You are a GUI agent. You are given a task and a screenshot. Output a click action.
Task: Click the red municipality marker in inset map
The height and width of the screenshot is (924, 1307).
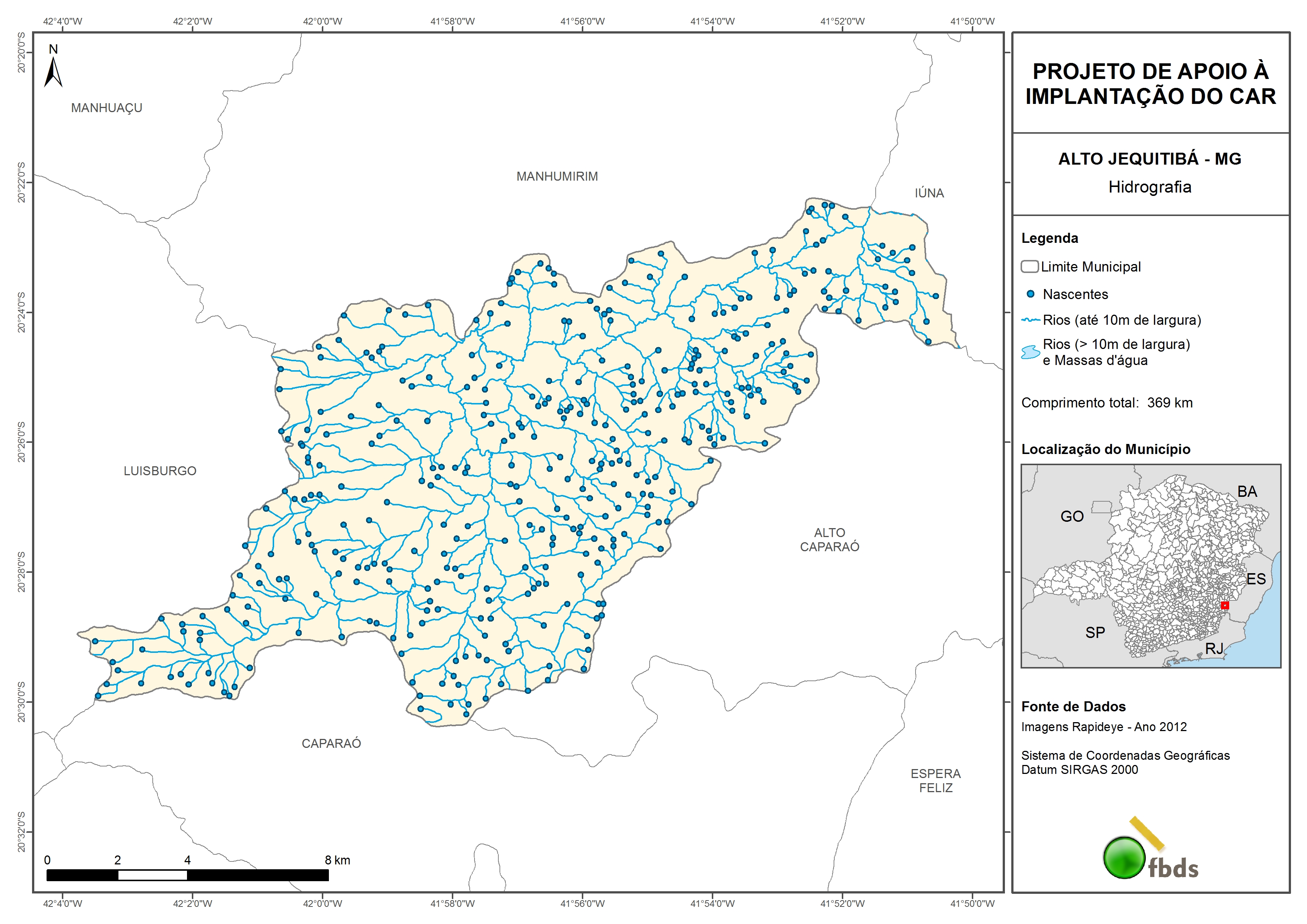pyautogui.click(x=1225, y=605)
